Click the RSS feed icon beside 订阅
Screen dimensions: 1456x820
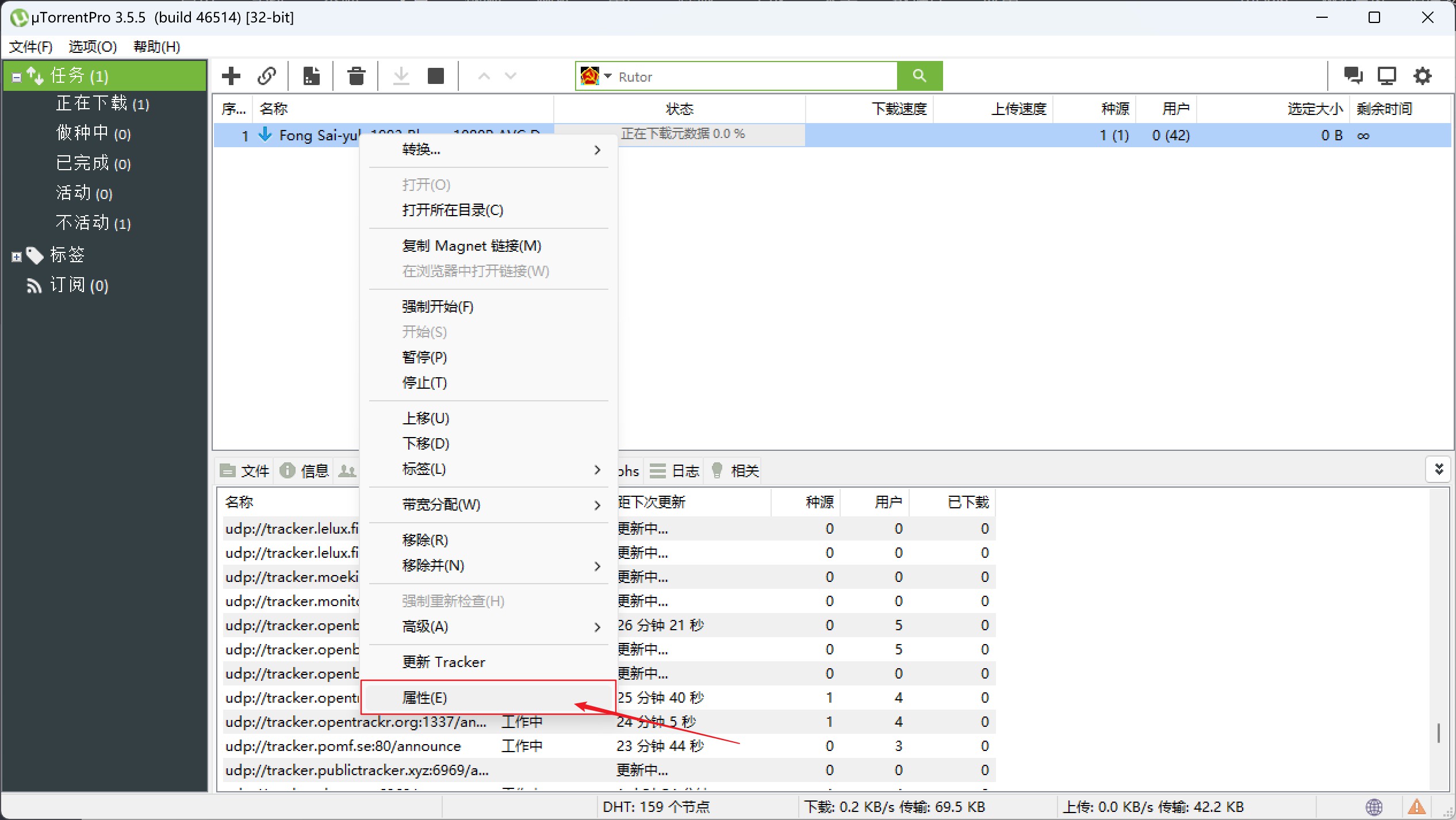[35, 286]
